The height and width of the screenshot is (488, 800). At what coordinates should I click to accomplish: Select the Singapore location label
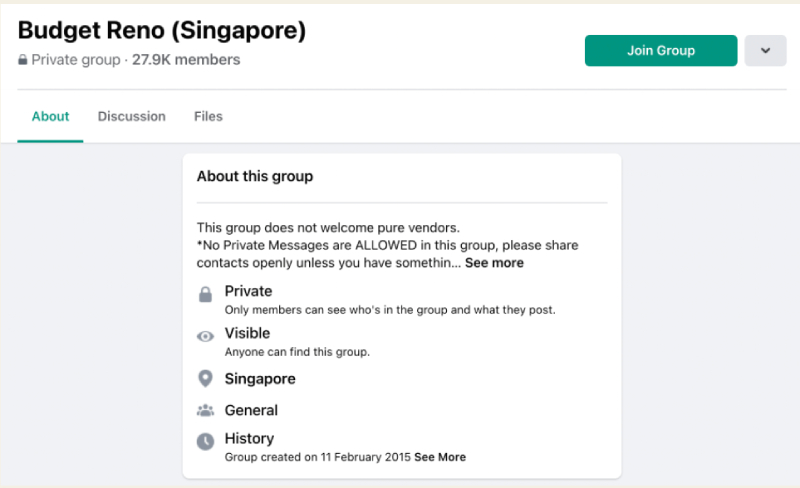point(260,379)
